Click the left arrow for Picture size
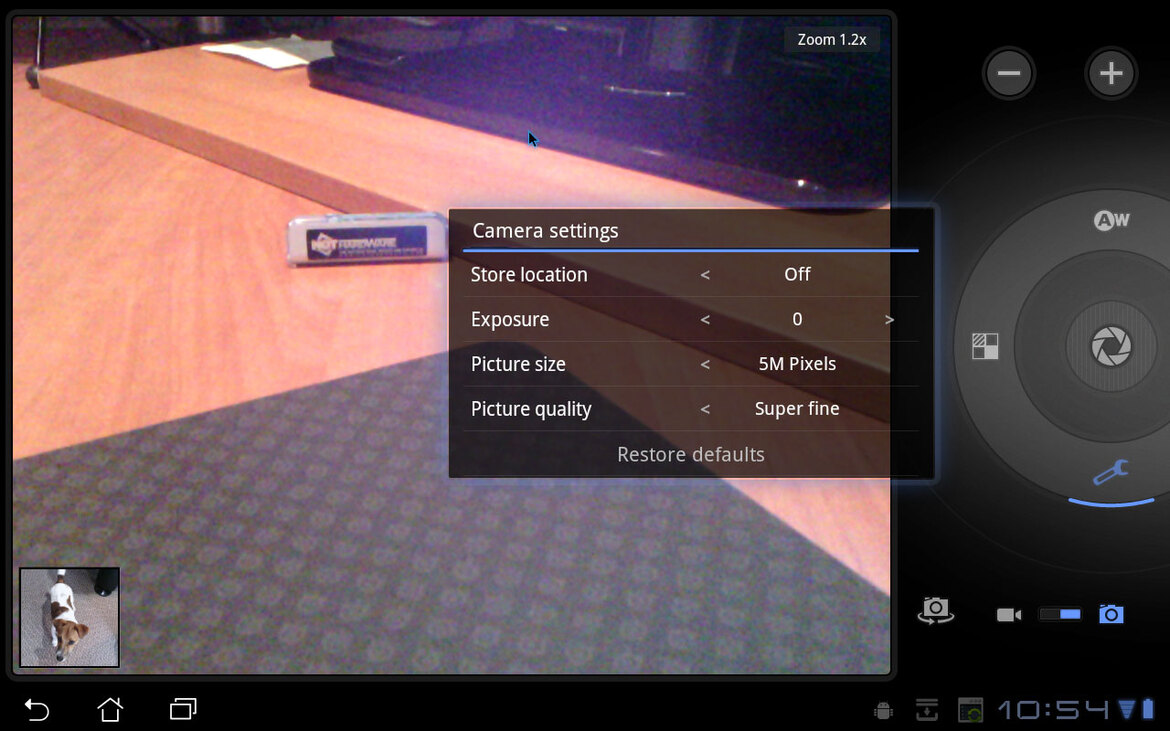 (x=705, y=364)
